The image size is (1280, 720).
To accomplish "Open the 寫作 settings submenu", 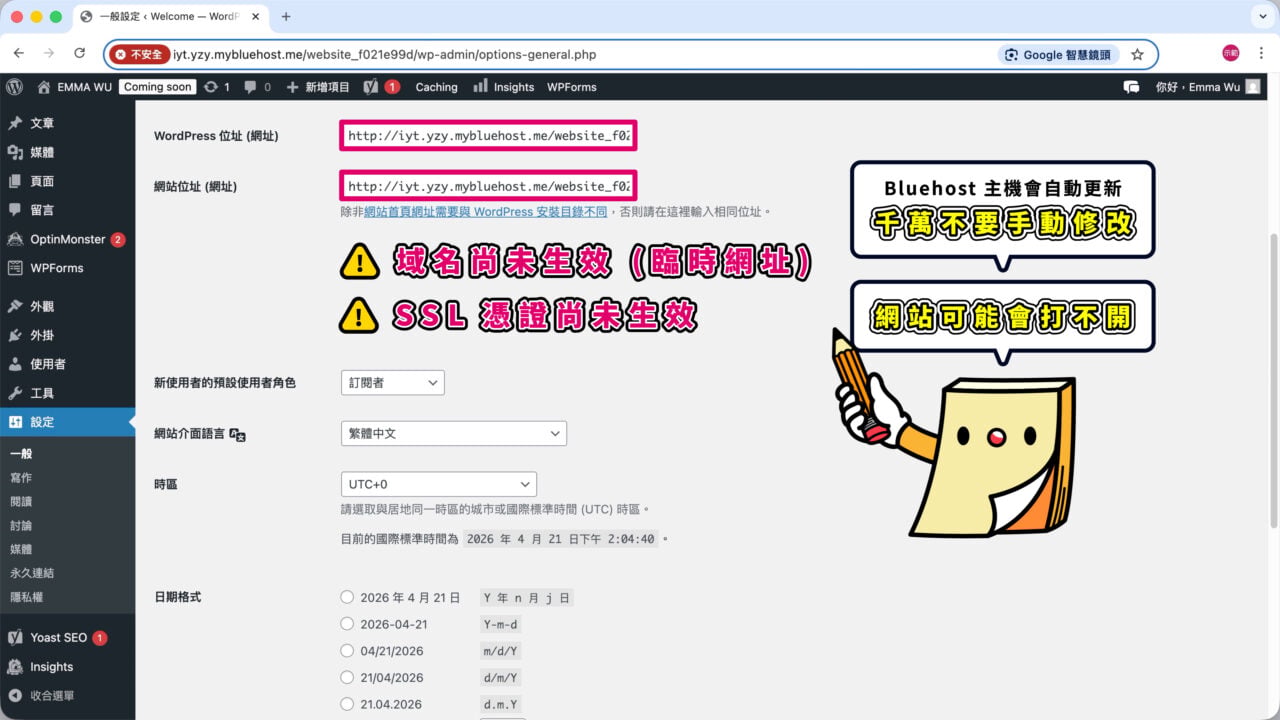I will [x=21, y=477].
